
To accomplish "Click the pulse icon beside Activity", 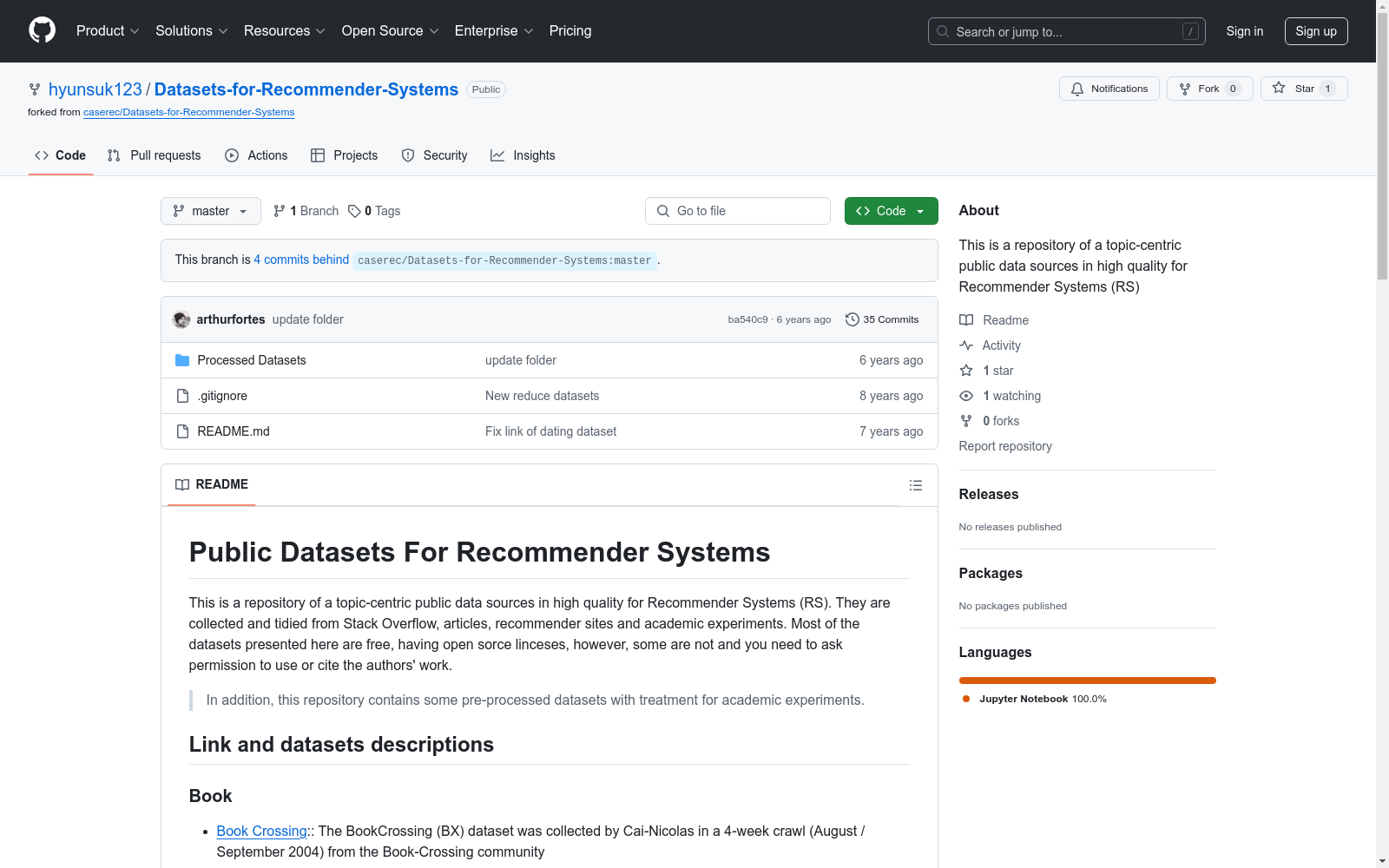I will tap(966, 345).
